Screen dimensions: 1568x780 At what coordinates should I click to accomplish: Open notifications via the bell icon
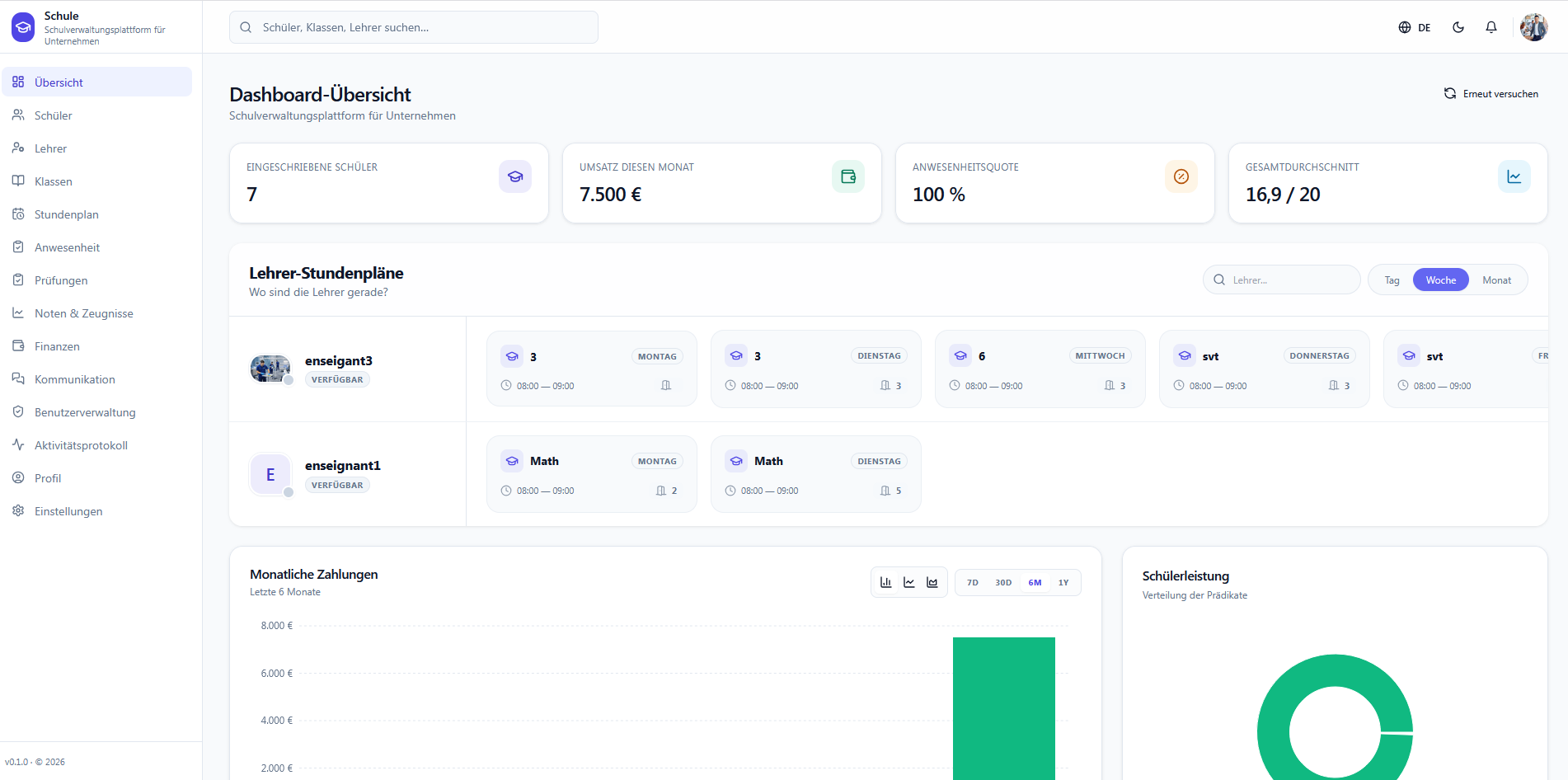click(1491, 27)
